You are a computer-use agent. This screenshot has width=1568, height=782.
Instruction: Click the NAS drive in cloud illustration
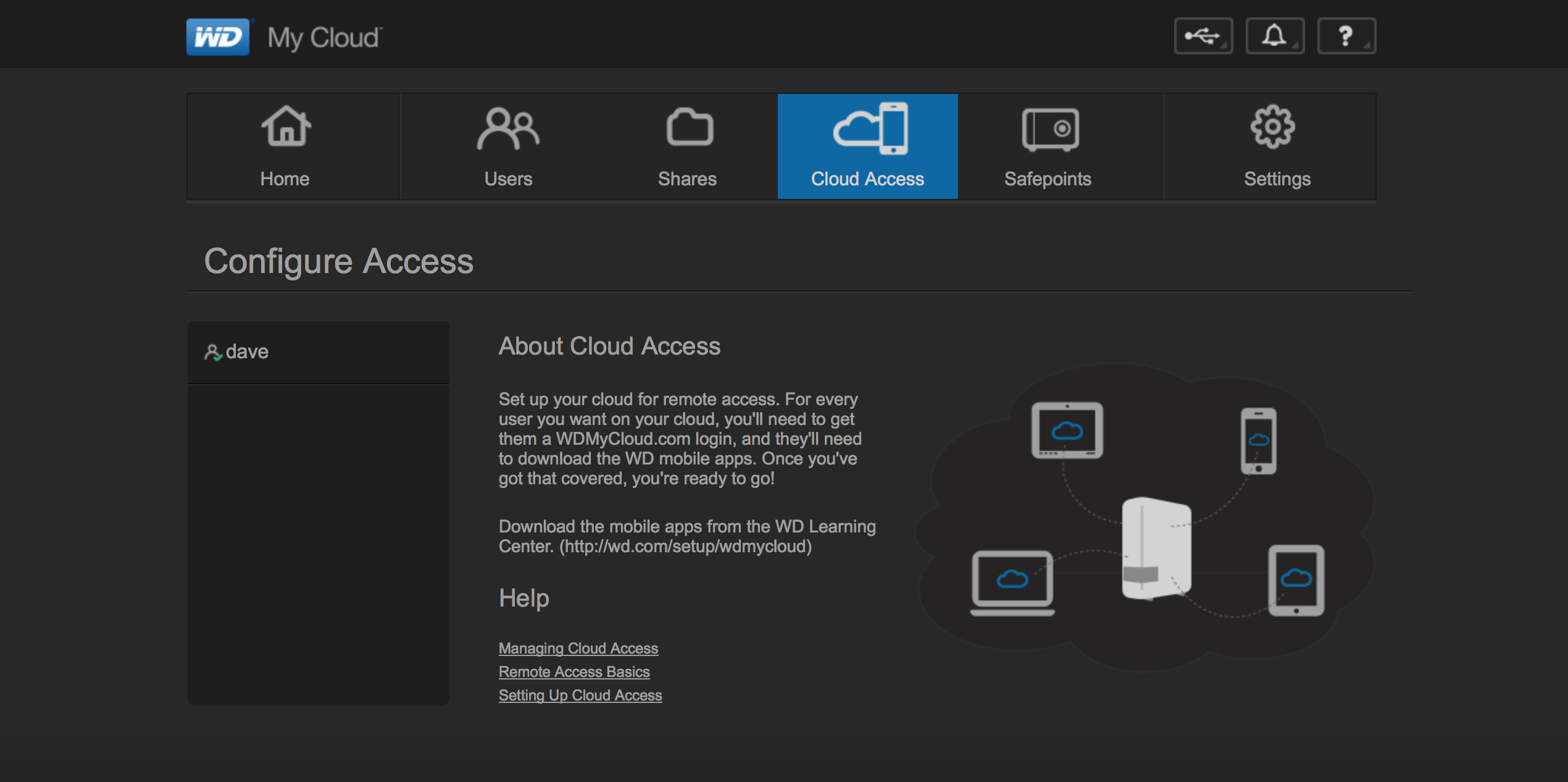pos(1155,549)
